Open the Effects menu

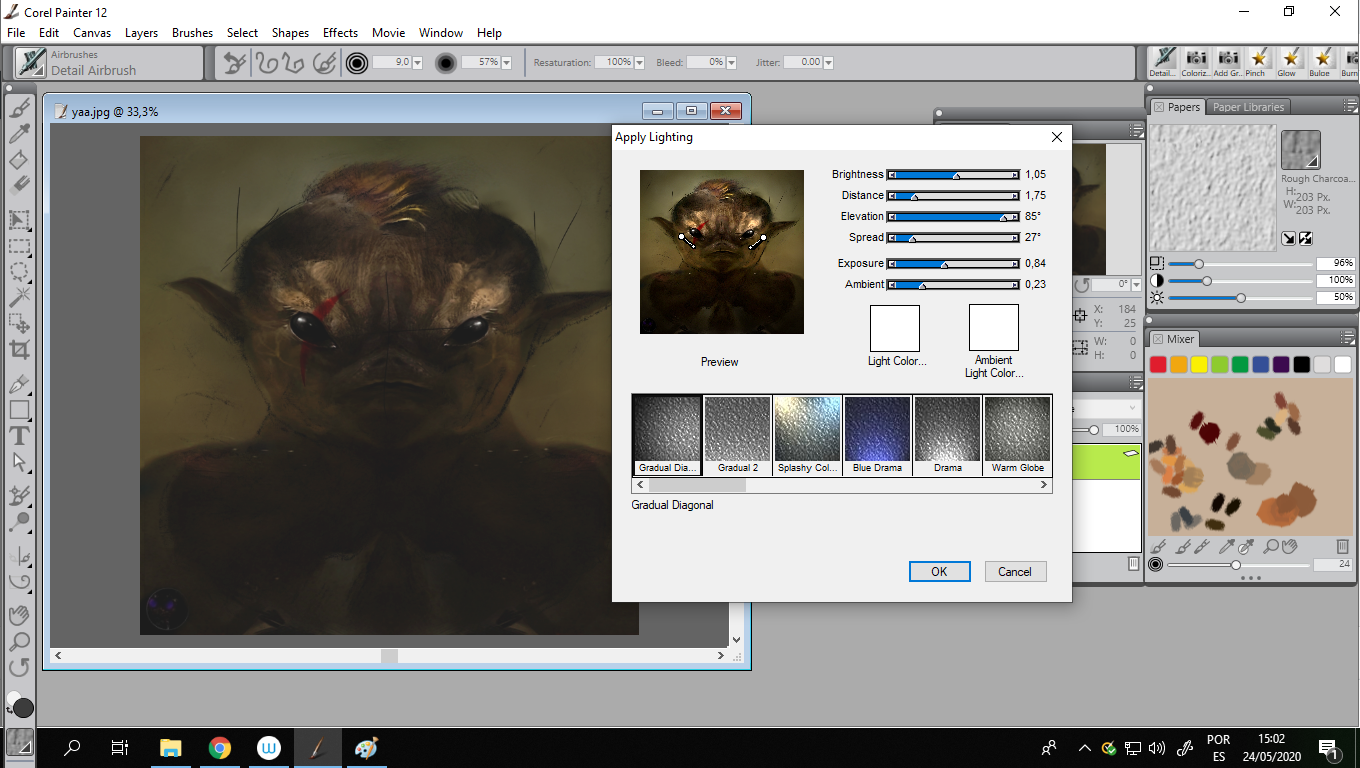tap(340, 33)
